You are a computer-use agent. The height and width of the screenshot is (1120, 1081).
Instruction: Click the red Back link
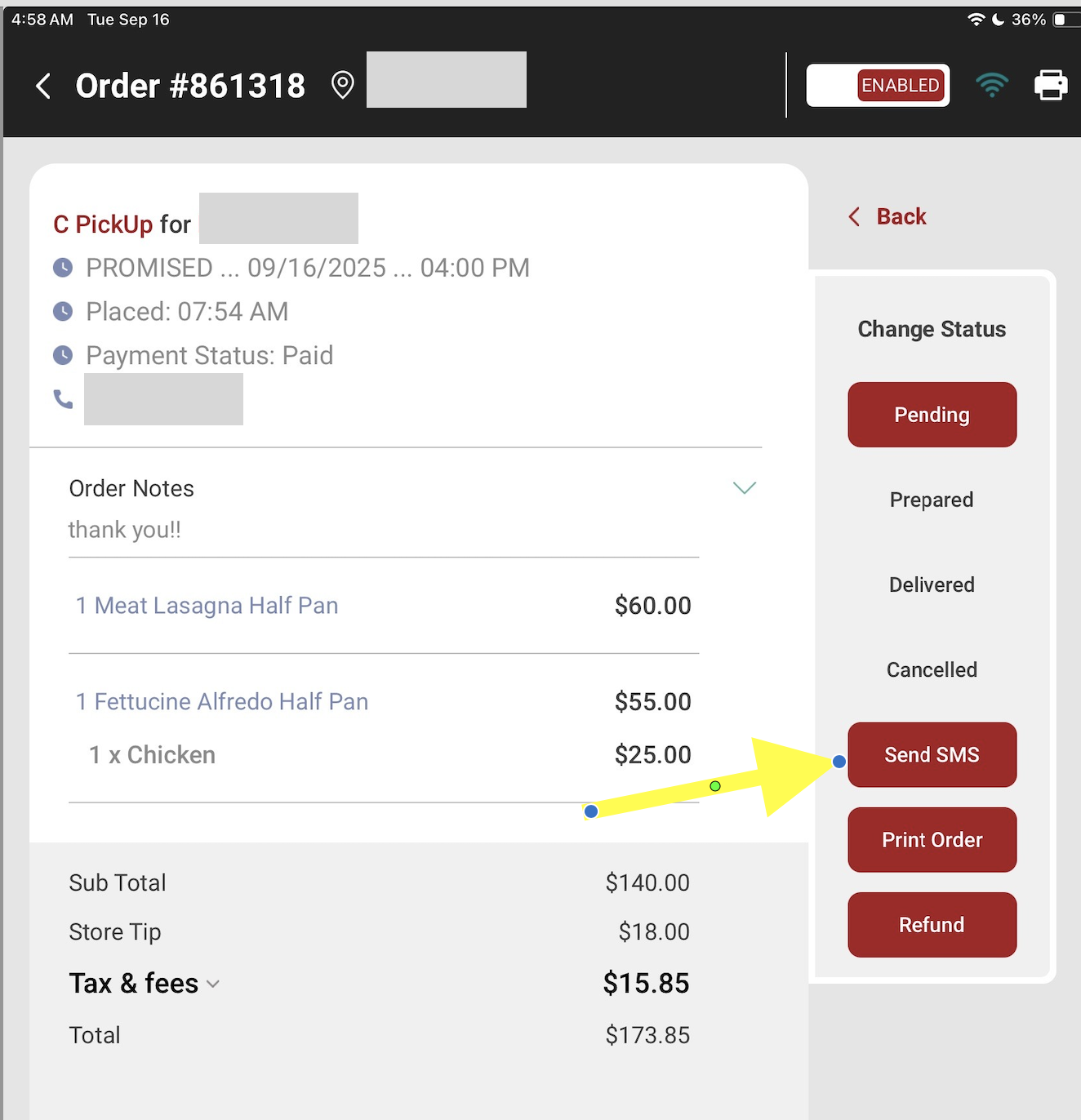pyautogui.click(x=887, y=216)
